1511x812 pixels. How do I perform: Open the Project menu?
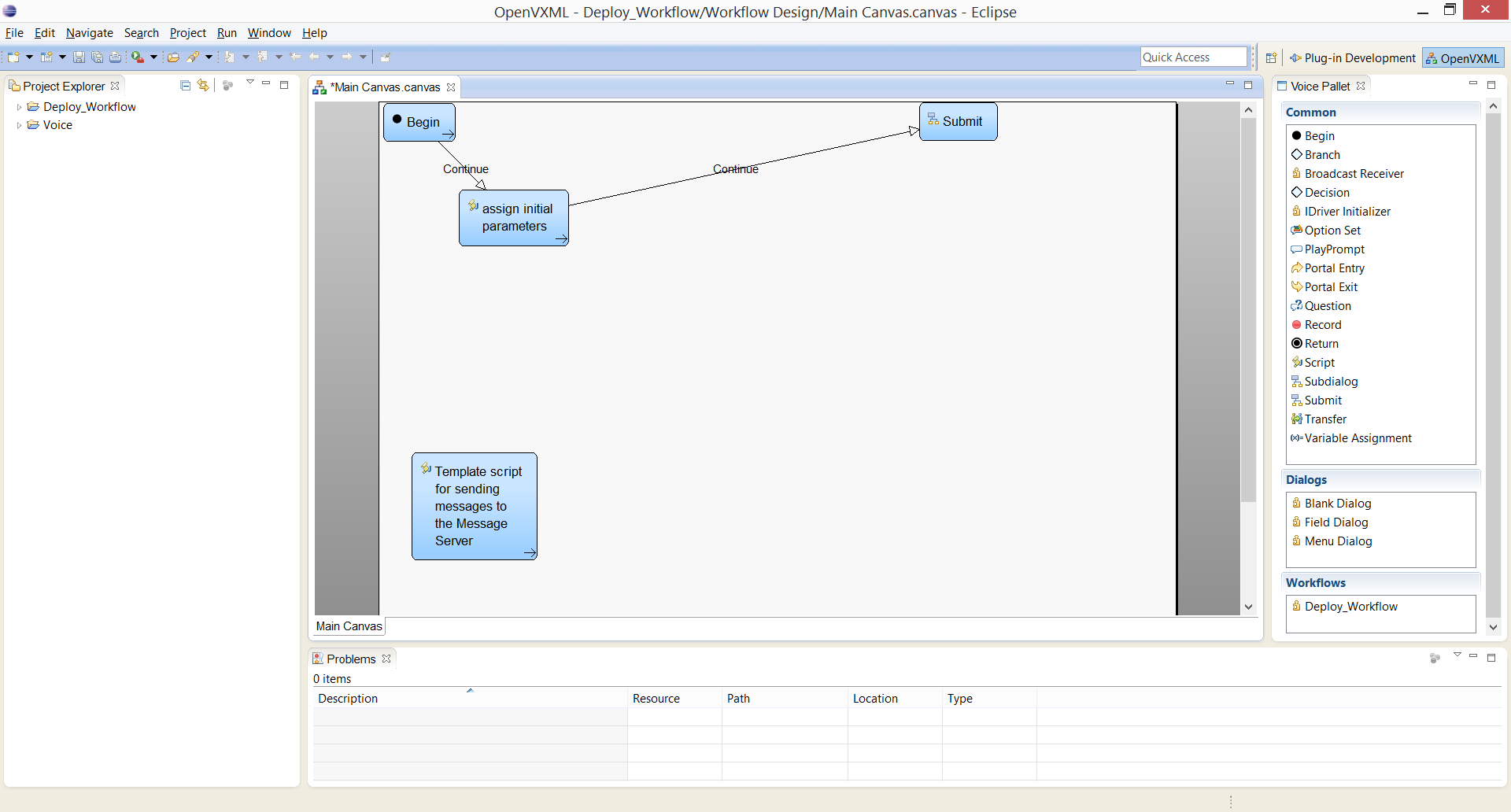[188, 33]
